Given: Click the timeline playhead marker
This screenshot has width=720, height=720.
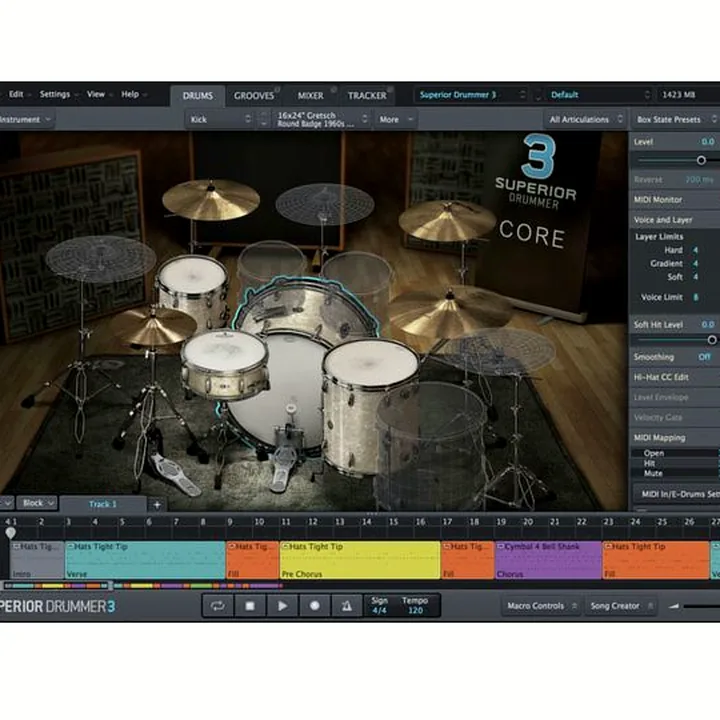Looking at the screenshot, I should click(11, 533).
